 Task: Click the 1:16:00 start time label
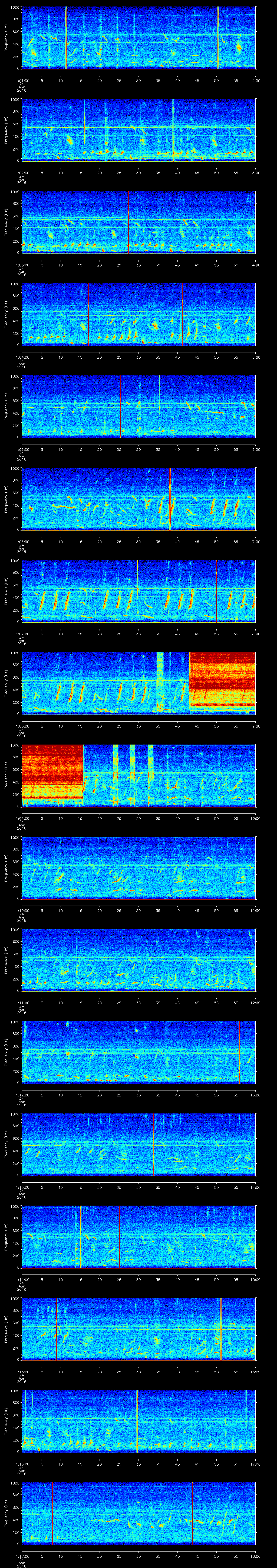tap(22, 1464)
